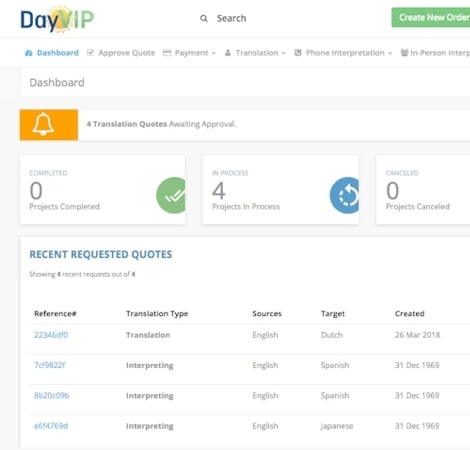Click the DayVIP logo
Image resolution: width=470 pixels, height=450 pixels.
[x=57, y=19]
